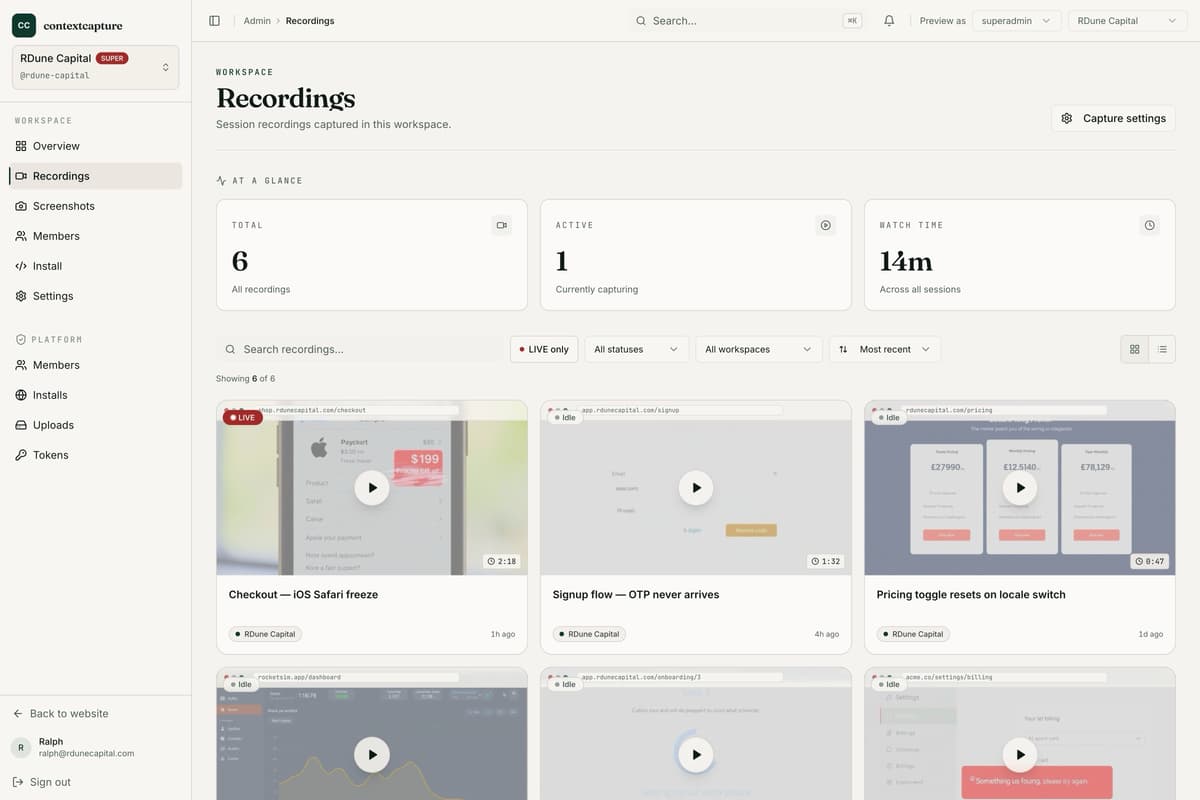Open Ralph's user profile entry

point(96,747)
